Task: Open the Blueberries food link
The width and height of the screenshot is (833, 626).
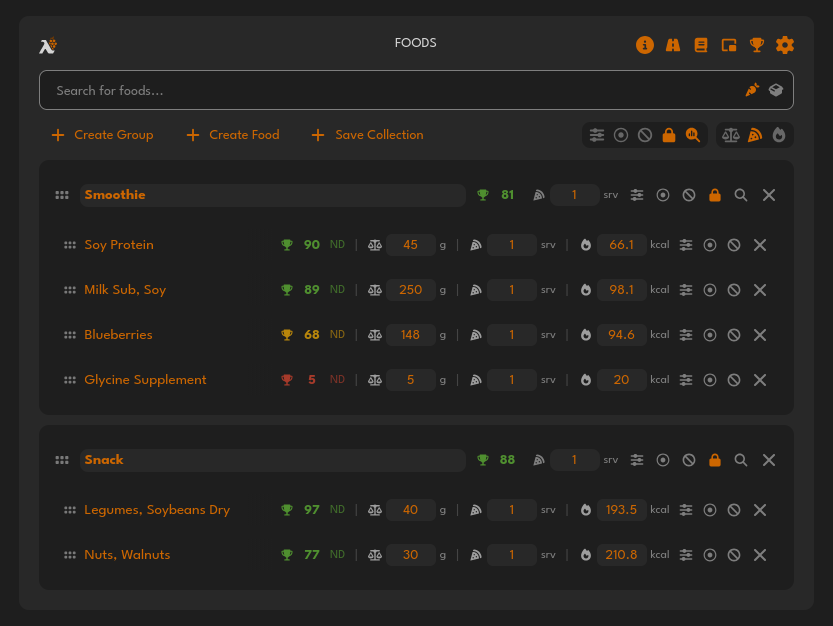Action: [x=118, y=335]
